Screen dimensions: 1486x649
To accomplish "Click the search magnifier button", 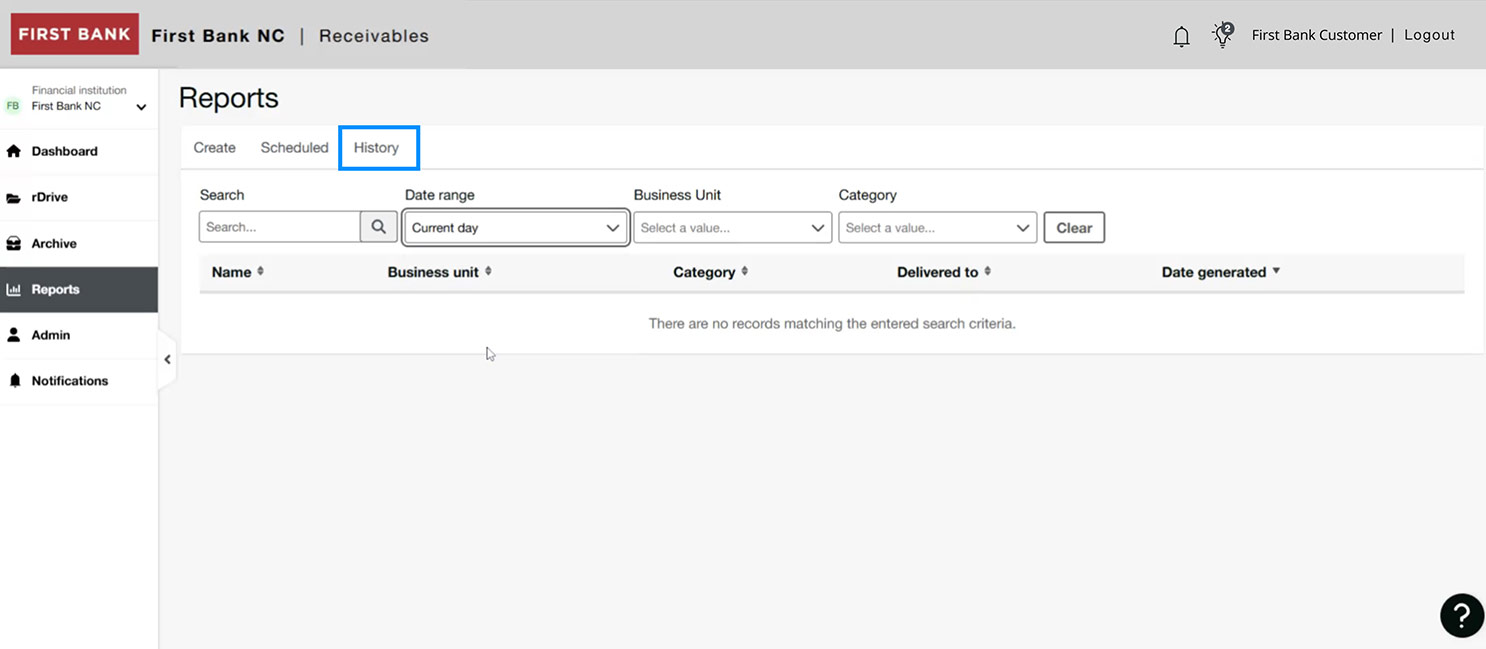I will point(378,227).
